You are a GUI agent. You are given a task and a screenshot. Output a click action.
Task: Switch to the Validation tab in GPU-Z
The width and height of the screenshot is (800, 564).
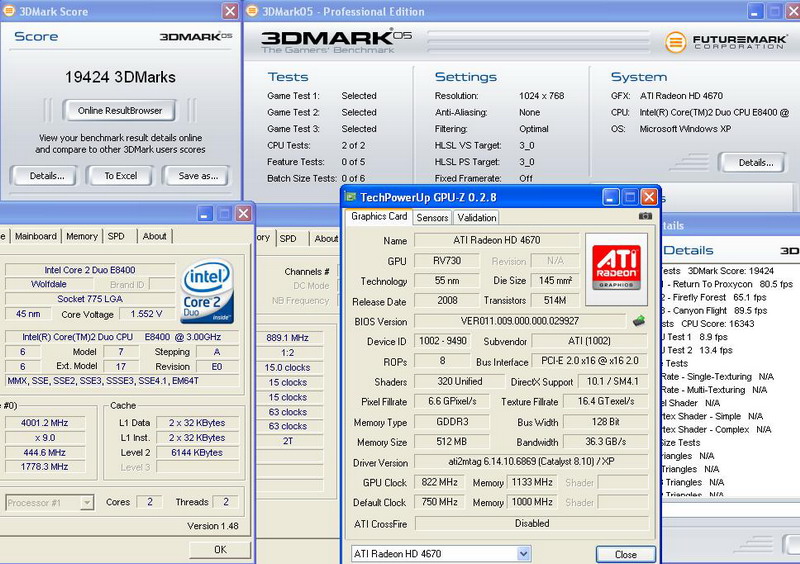click(x=477, y=217)
